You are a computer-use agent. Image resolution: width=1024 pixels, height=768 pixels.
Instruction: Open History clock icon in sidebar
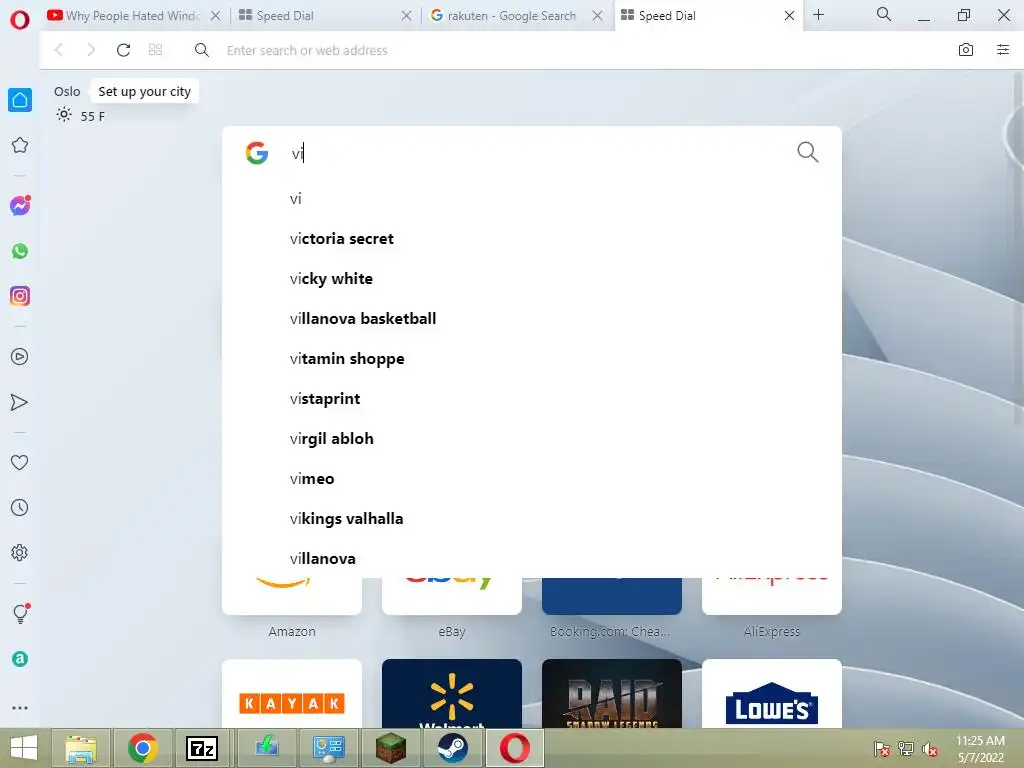tap(20, 507)
